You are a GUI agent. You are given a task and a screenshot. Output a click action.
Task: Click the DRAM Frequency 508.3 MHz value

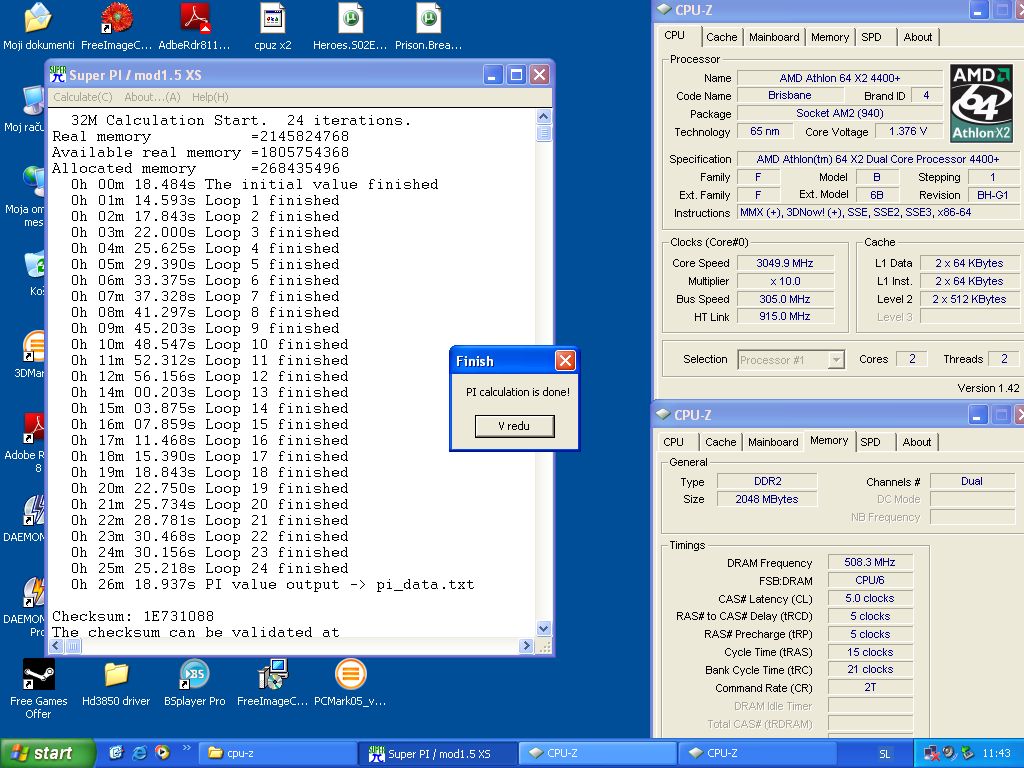869,562
